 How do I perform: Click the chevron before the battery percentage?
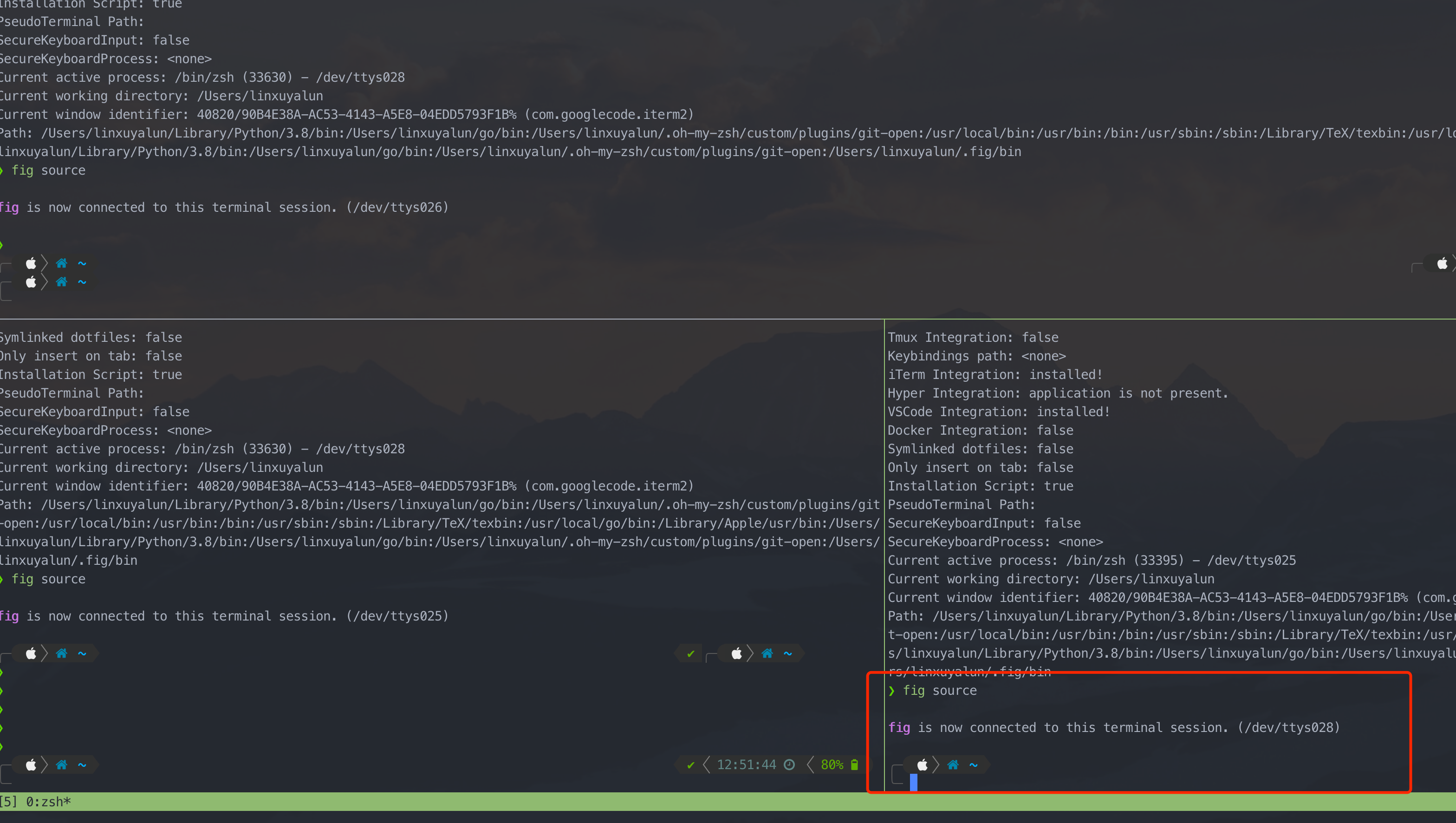[x=811, y=764]
